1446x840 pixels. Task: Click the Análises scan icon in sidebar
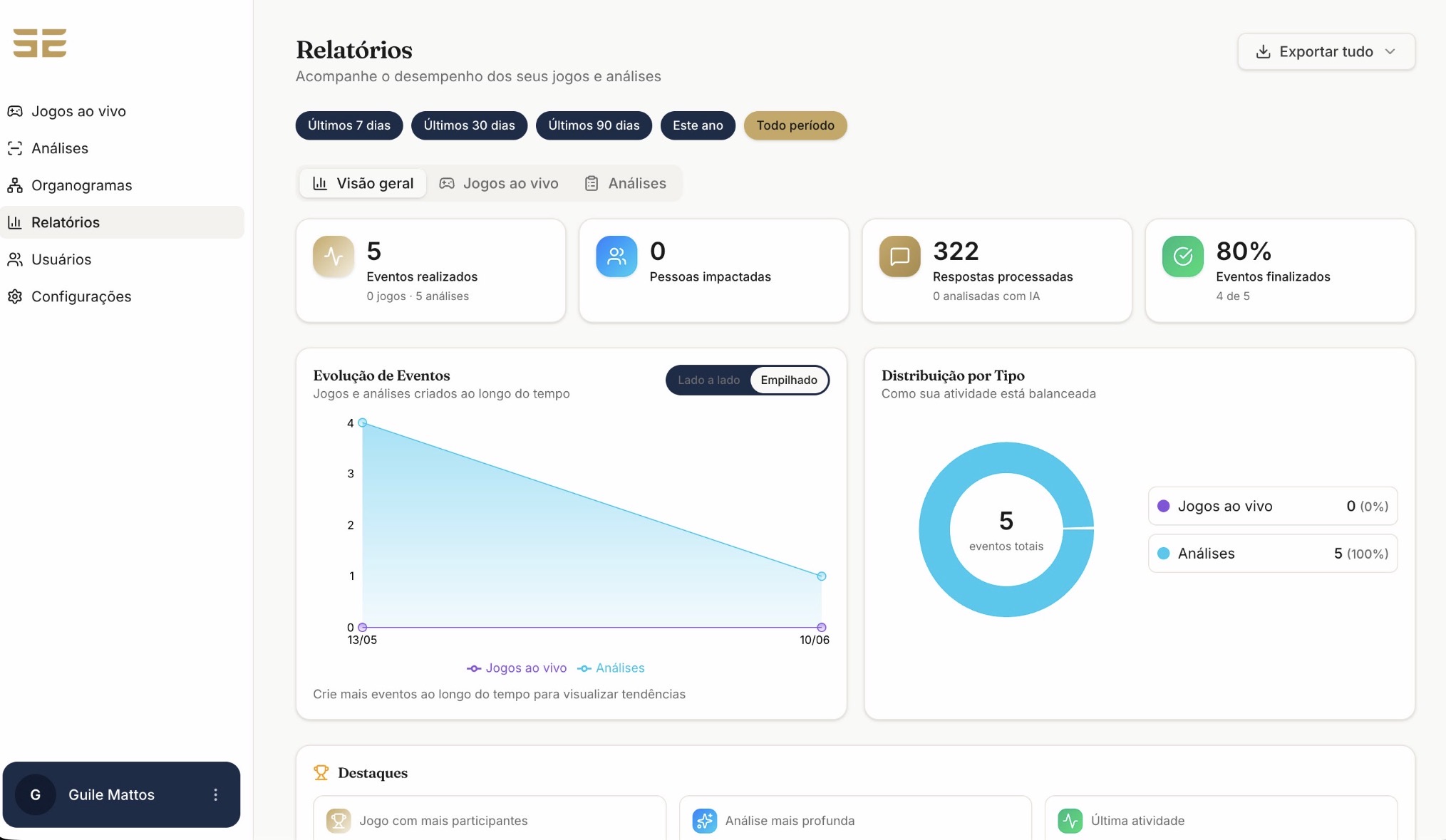pos(15,148)
